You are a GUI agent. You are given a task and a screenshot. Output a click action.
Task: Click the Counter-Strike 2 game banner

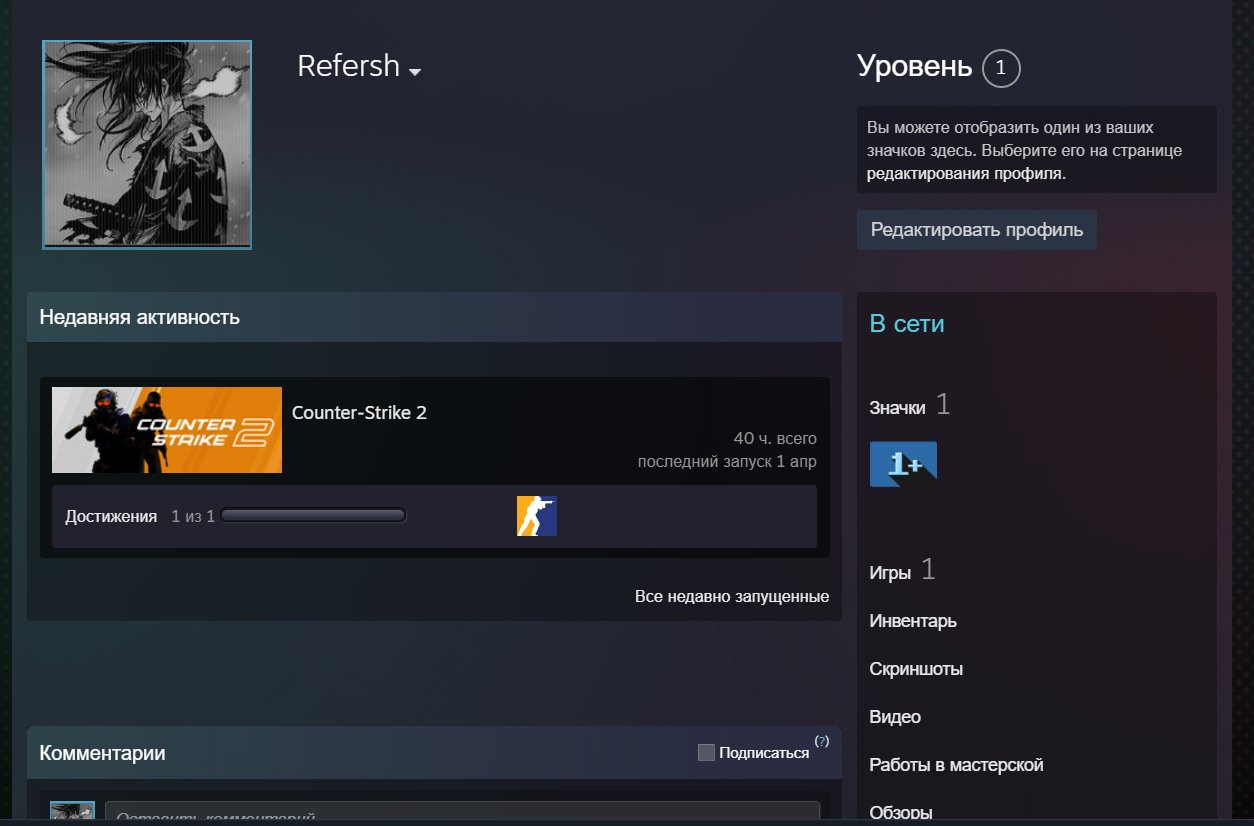[x=167, y=430]
